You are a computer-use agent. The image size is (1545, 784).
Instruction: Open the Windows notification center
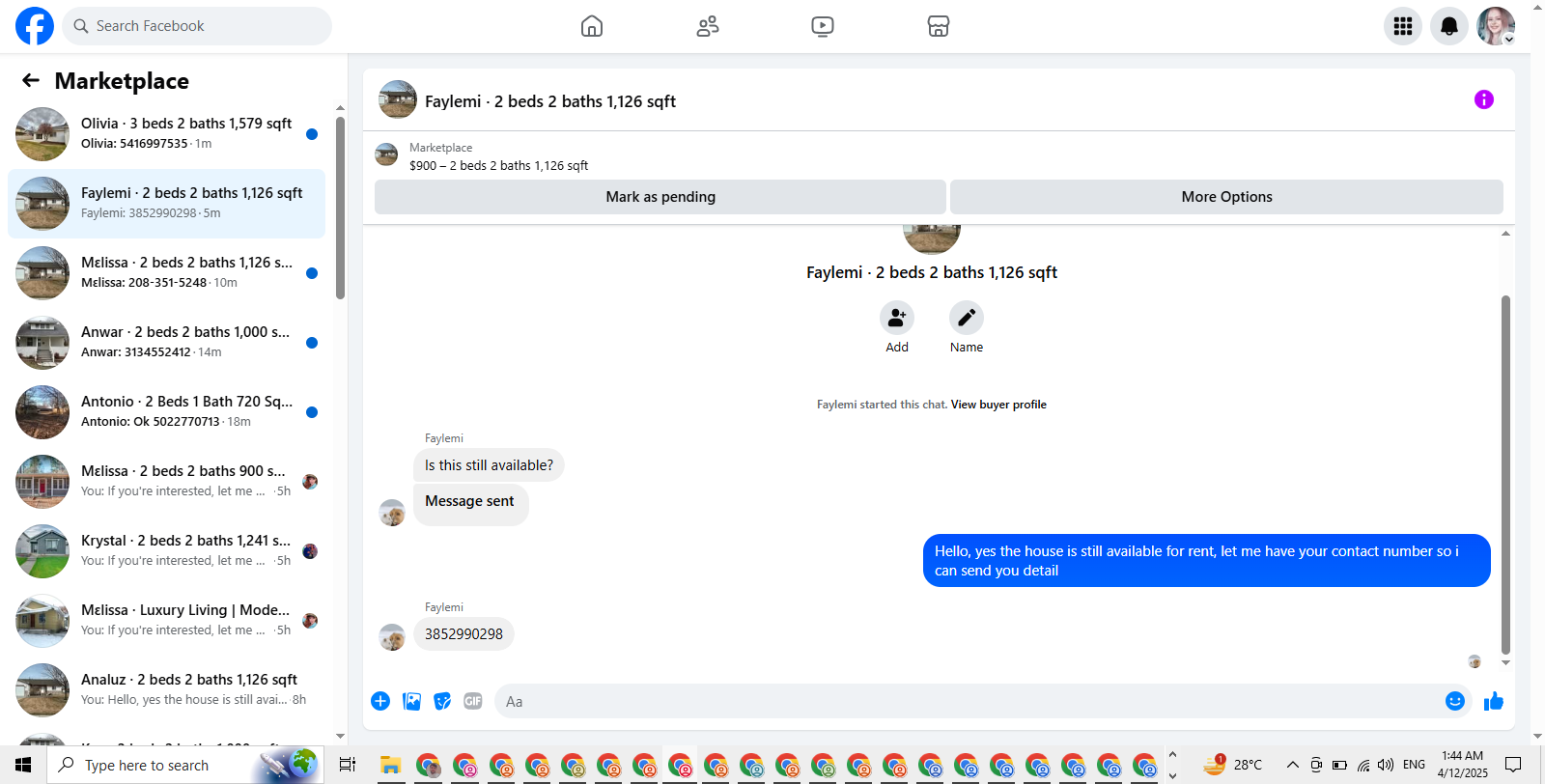(1513, 765)
